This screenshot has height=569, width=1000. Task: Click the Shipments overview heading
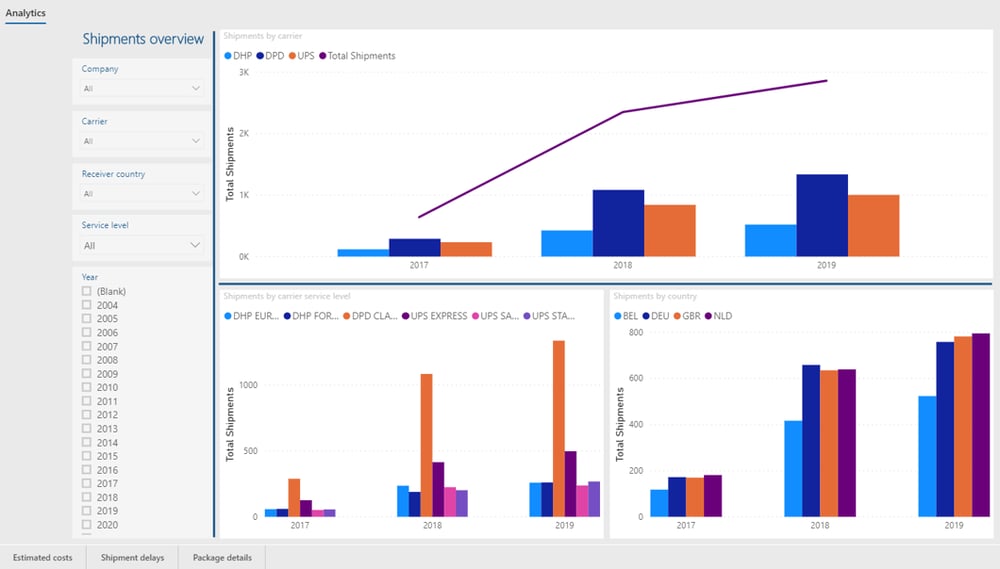(143, 39)
